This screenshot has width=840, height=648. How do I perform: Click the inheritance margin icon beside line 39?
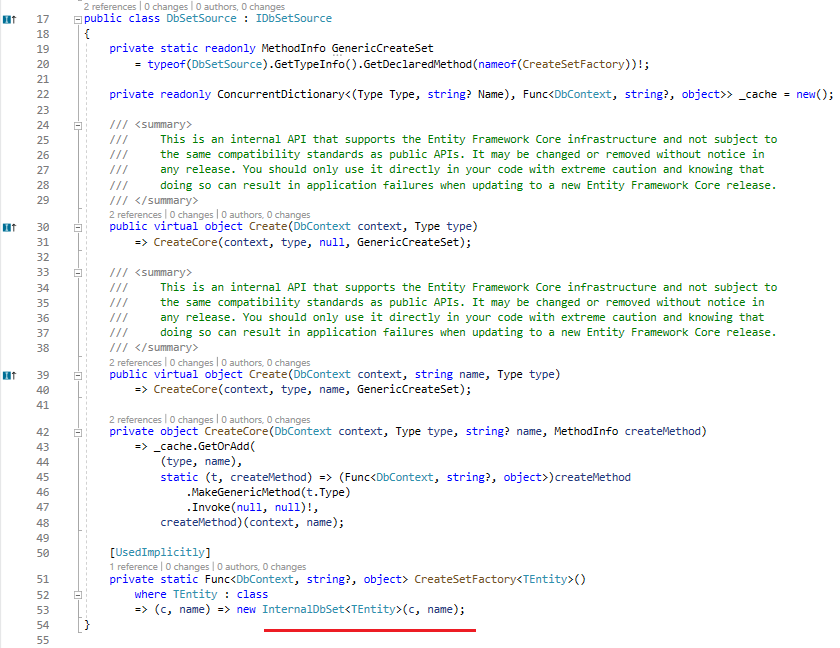point(9,375)
